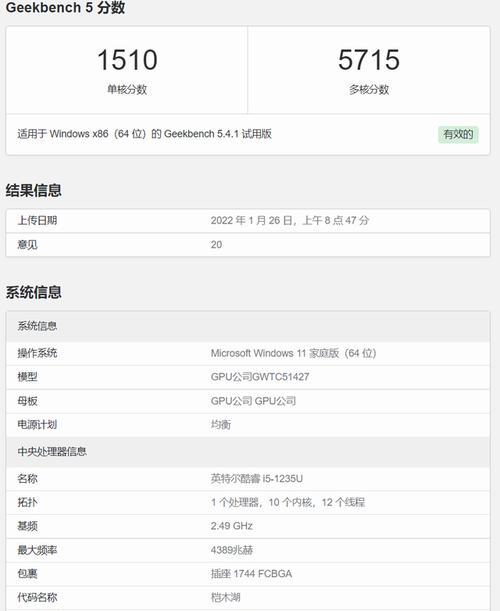Click the 拓扑 row topology value
500x611 pixels.
click(x=288, y=502)
